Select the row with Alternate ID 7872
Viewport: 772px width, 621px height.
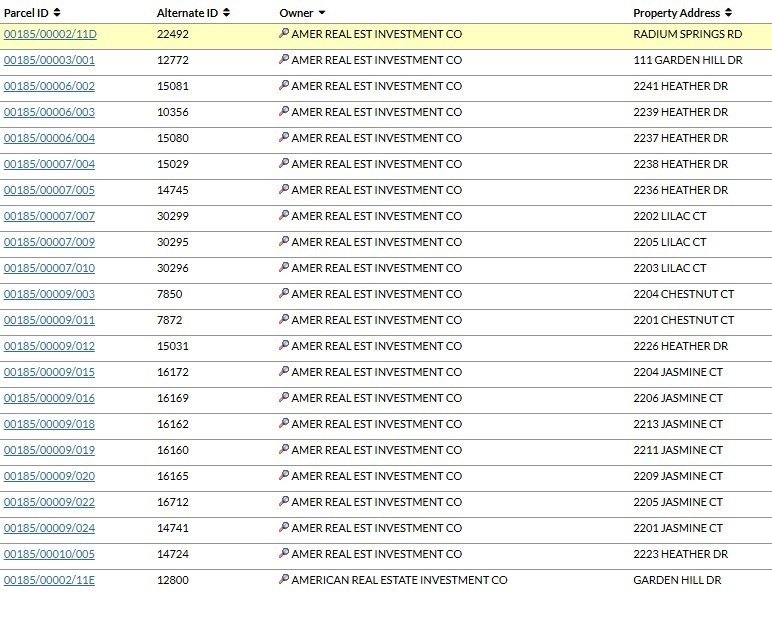point(386,320)
